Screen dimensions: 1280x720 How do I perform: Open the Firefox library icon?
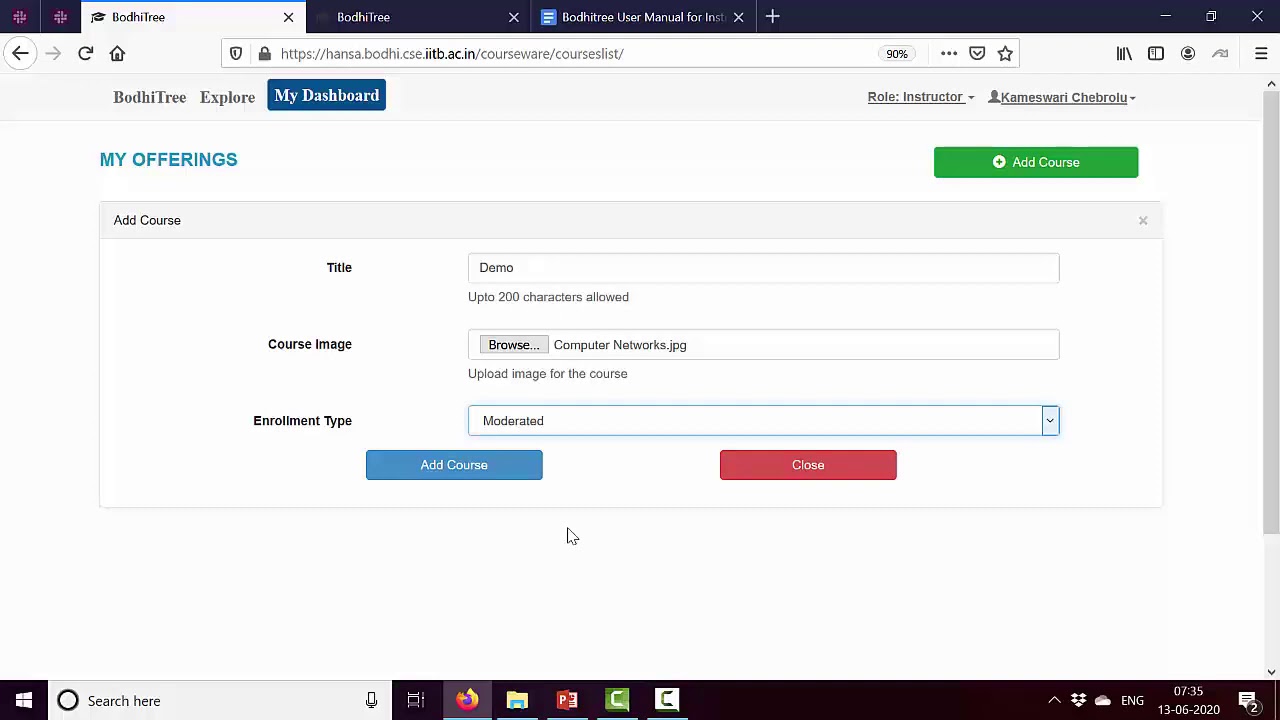click(1124, 54)
